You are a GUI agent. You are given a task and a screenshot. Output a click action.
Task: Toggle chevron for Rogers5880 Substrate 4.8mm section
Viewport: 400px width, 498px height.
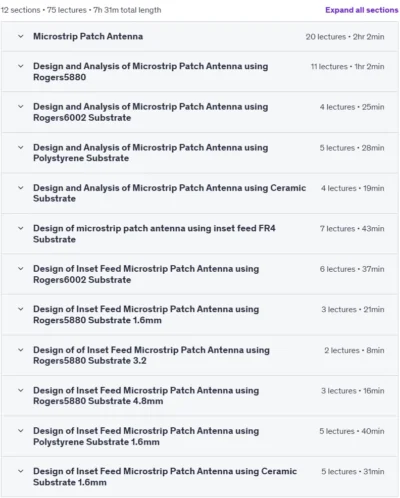pyautogui.click(x=21, y=390)
